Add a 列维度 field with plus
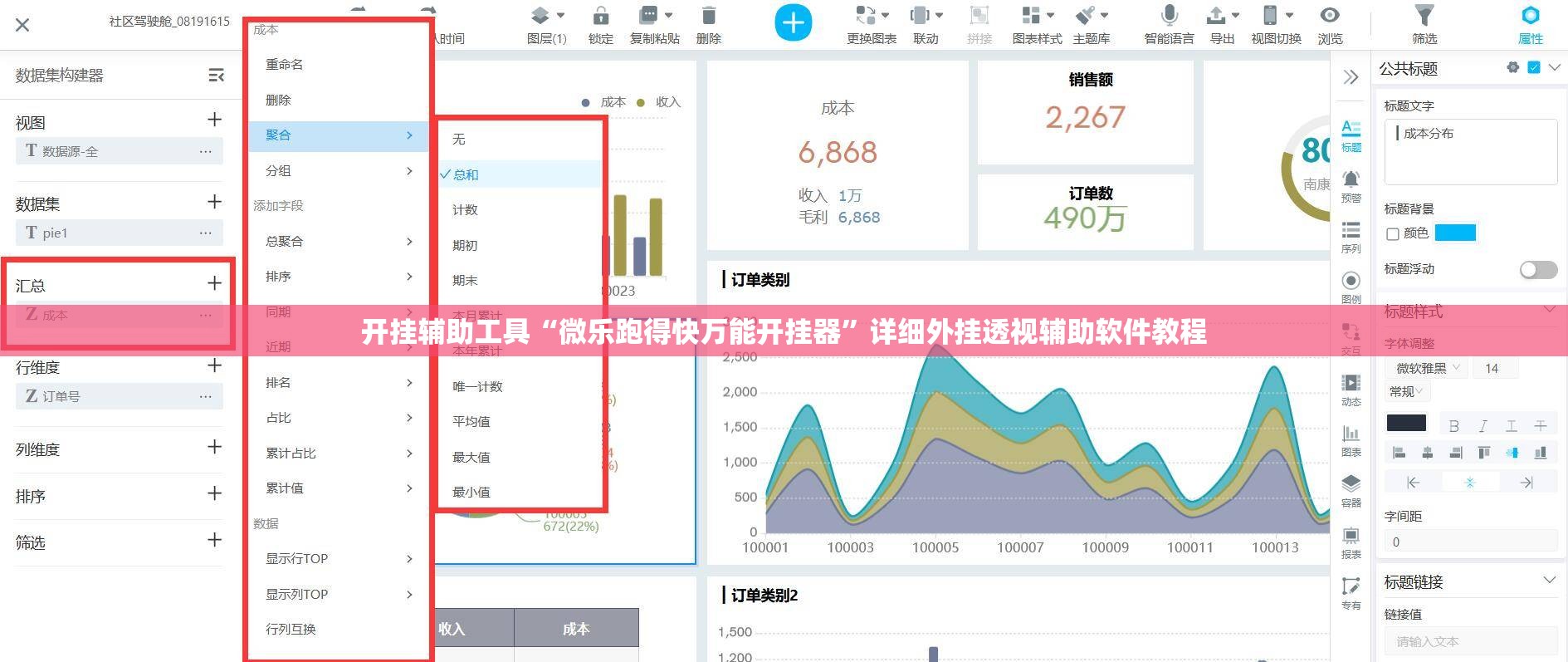Image resolution: width=1568 pixels, height=662 pixels. tap(214, 447)
